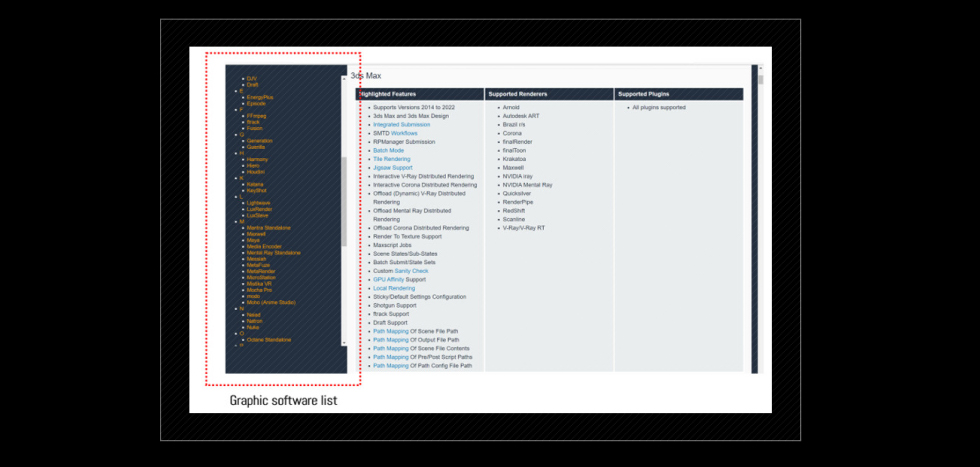This screenshot has width=980, height=467.
Task: Choose Mantra Standalone from the sidebar list
Action: (269, 228)
